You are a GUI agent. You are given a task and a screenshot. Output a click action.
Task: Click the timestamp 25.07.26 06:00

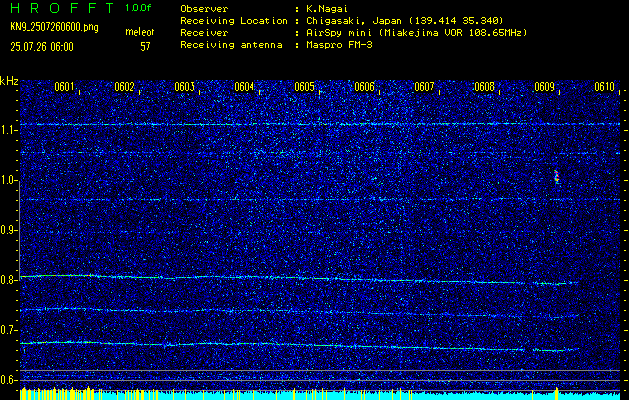[42, 47]
